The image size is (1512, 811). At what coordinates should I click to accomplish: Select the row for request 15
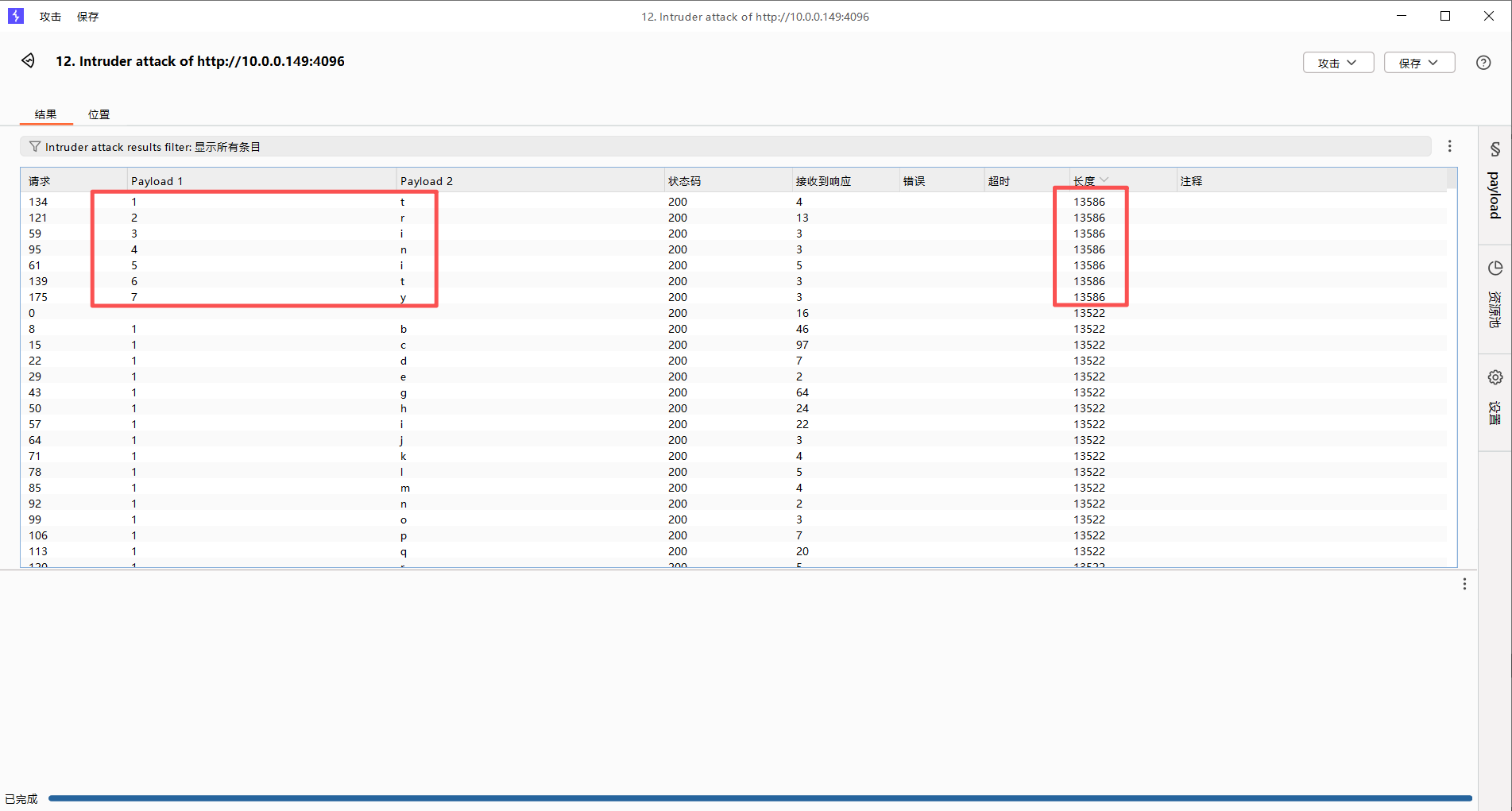coord(733,345)
